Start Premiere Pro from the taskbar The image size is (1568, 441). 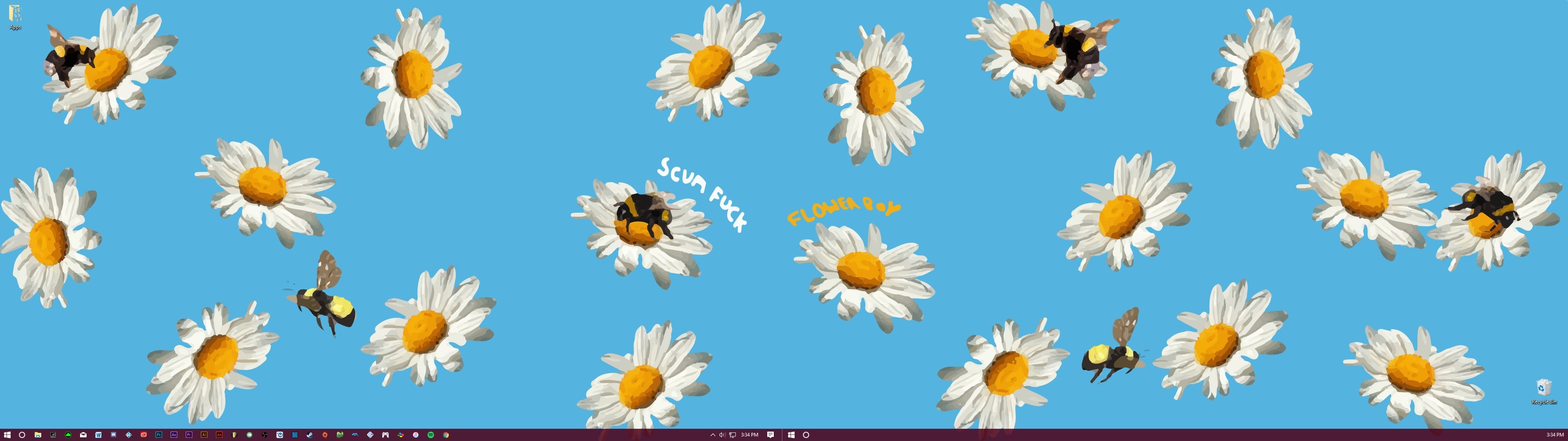[189, 435]
